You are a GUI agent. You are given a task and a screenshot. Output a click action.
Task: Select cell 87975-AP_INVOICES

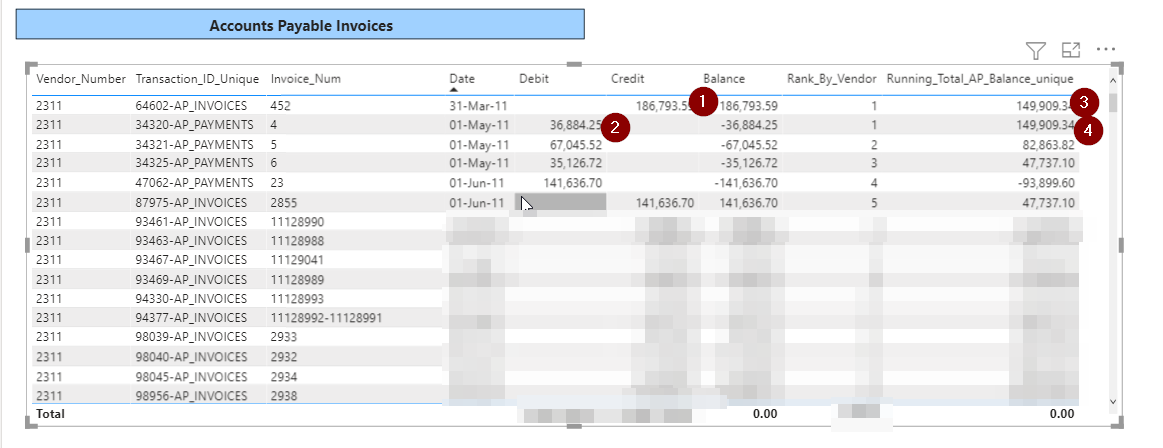tap(191, 202)
